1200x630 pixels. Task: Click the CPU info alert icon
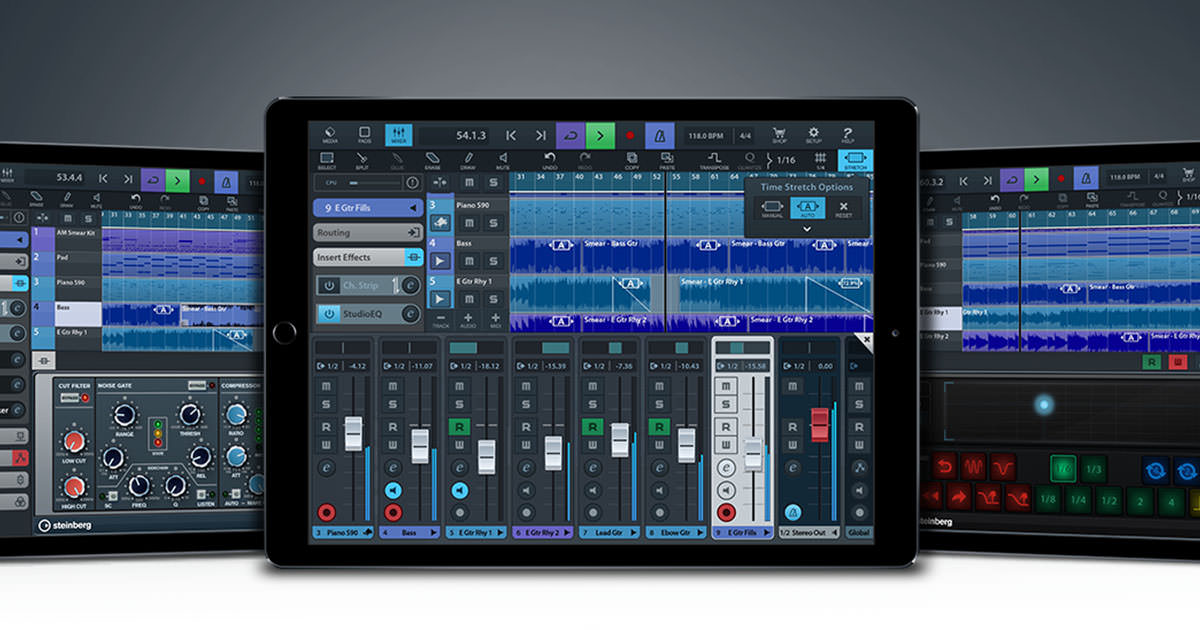tap(412, 183)
